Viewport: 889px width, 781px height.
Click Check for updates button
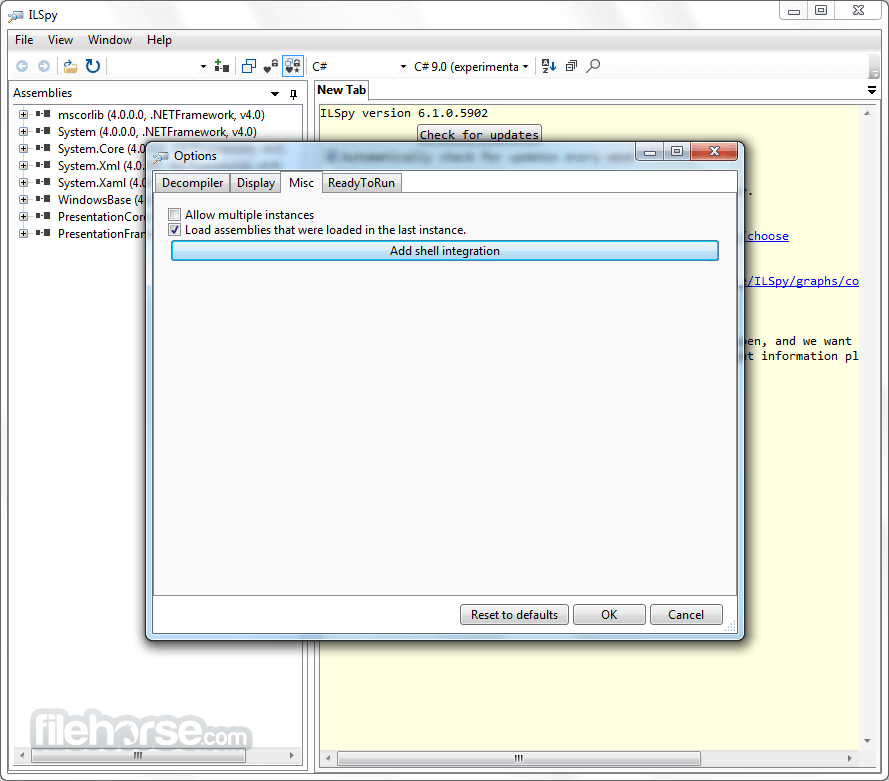[x=479, y=134]
